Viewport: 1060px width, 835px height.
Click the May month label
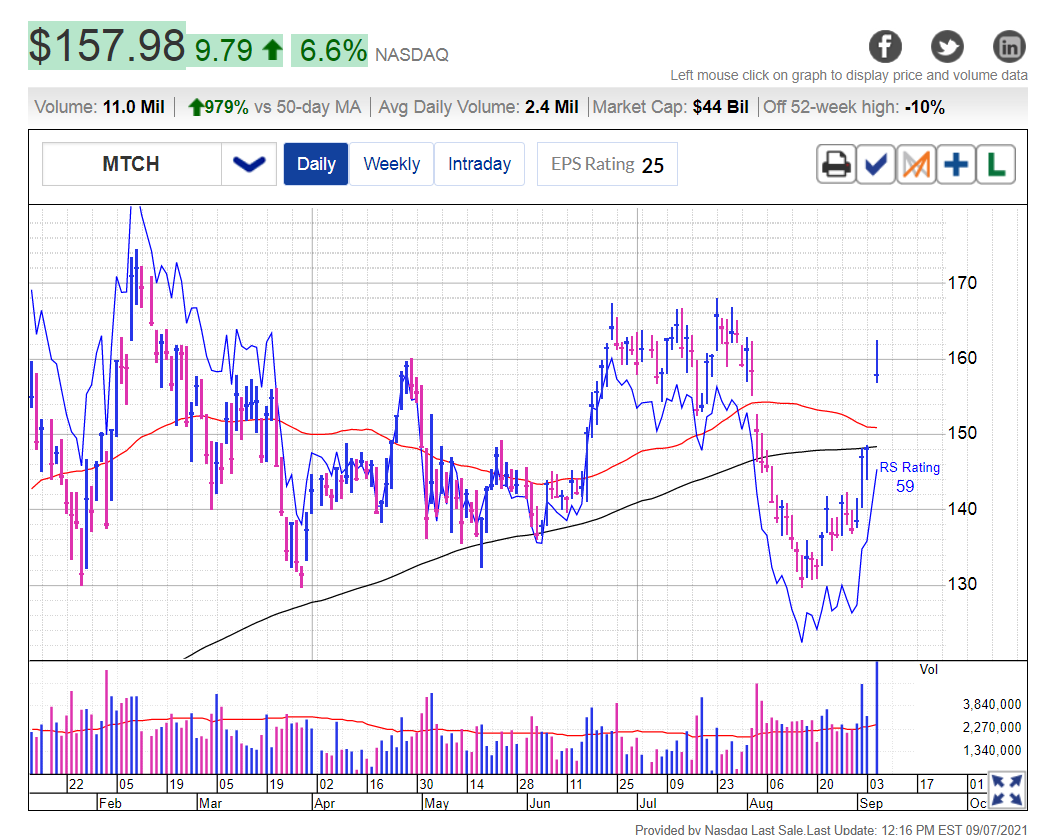pyautogui.click(x=437, y=803)
